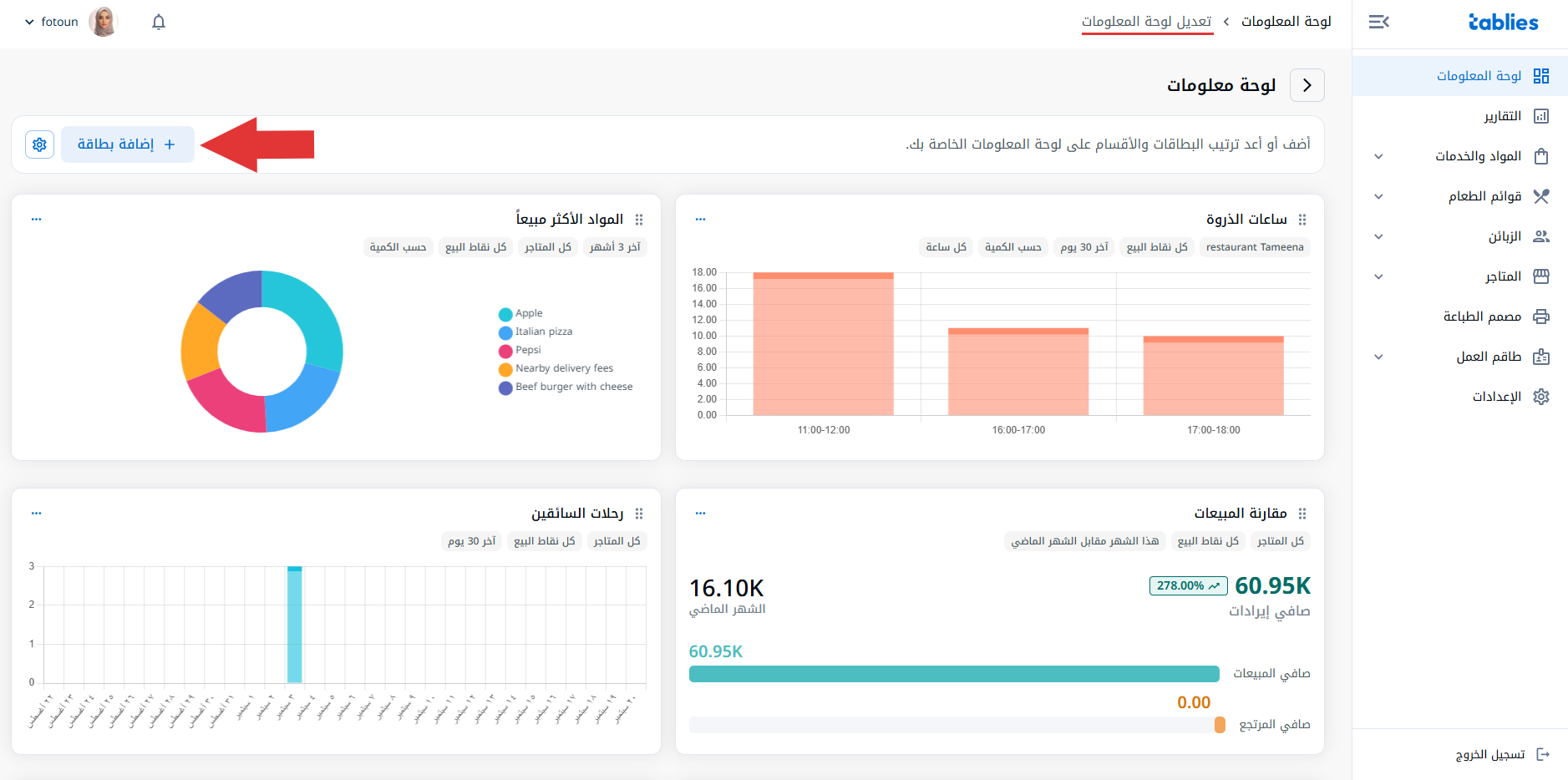Click the تعديل لوحة المعلومة breadcrumb link
Image resolution: width=1568 pixels, height=780 pixels.
point(1146,22)
